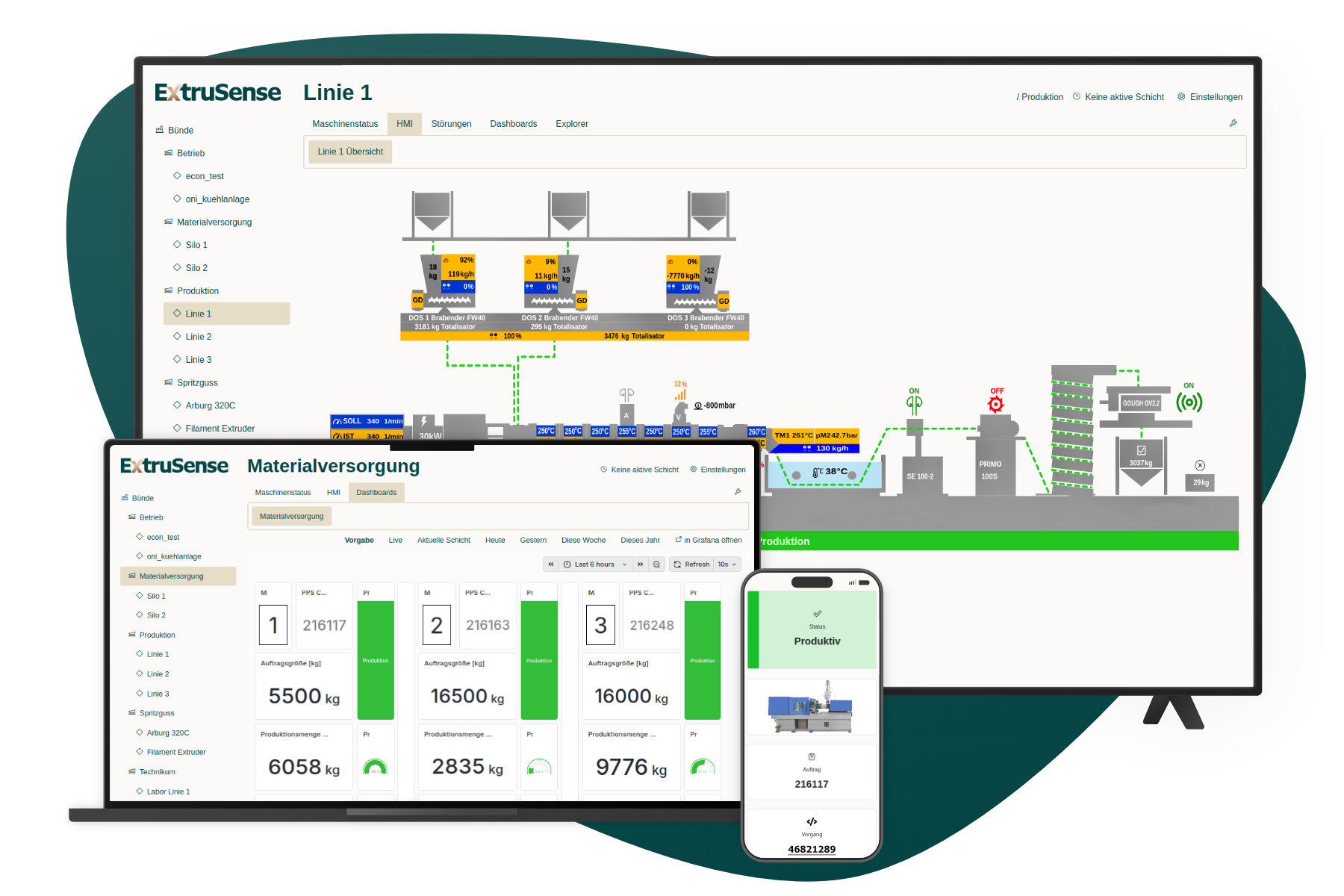Click the 'DOS 2 Brabender FW40' label

560,318
